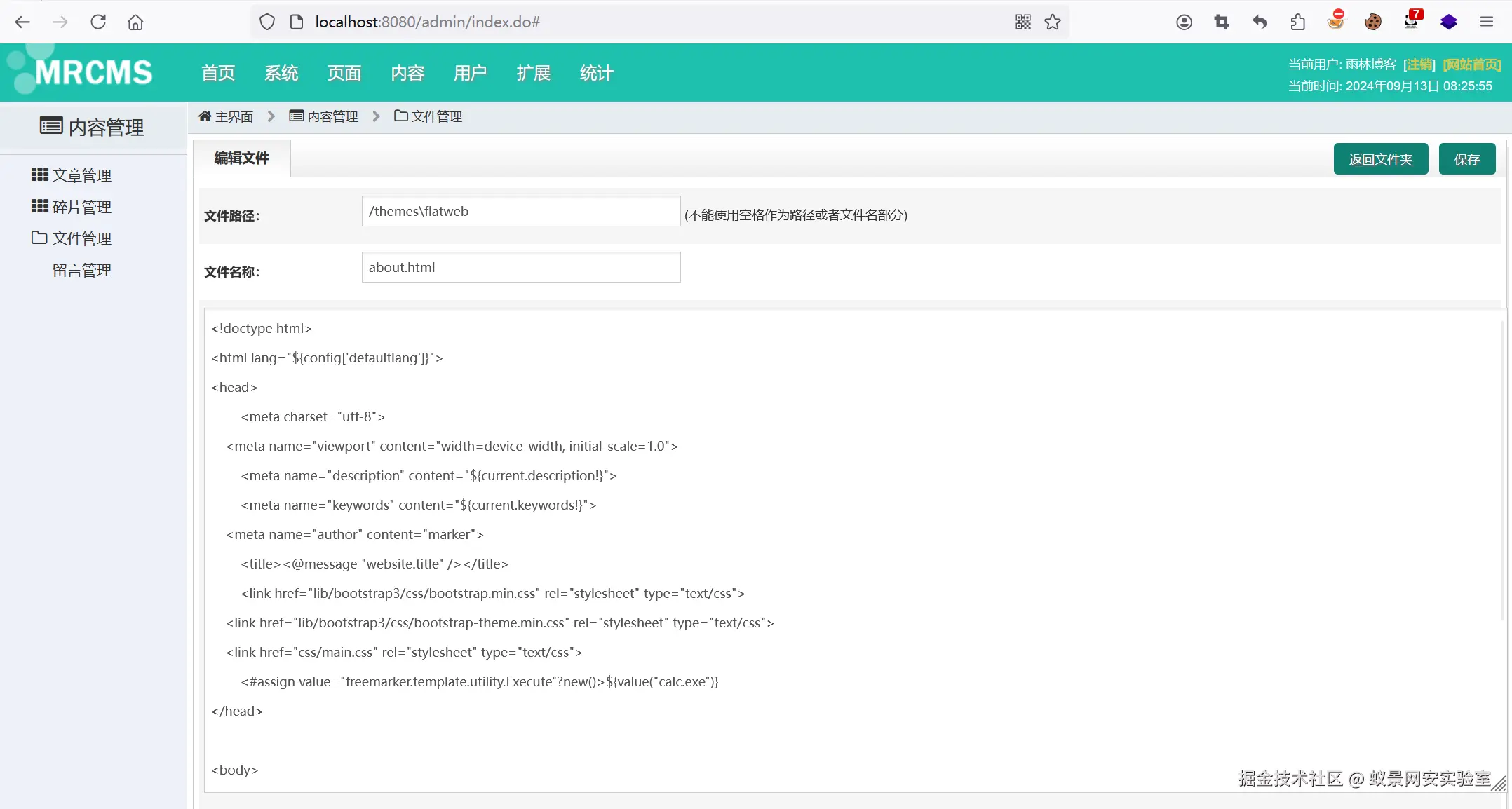Click the browser reload icon

[x=98, y=22]
